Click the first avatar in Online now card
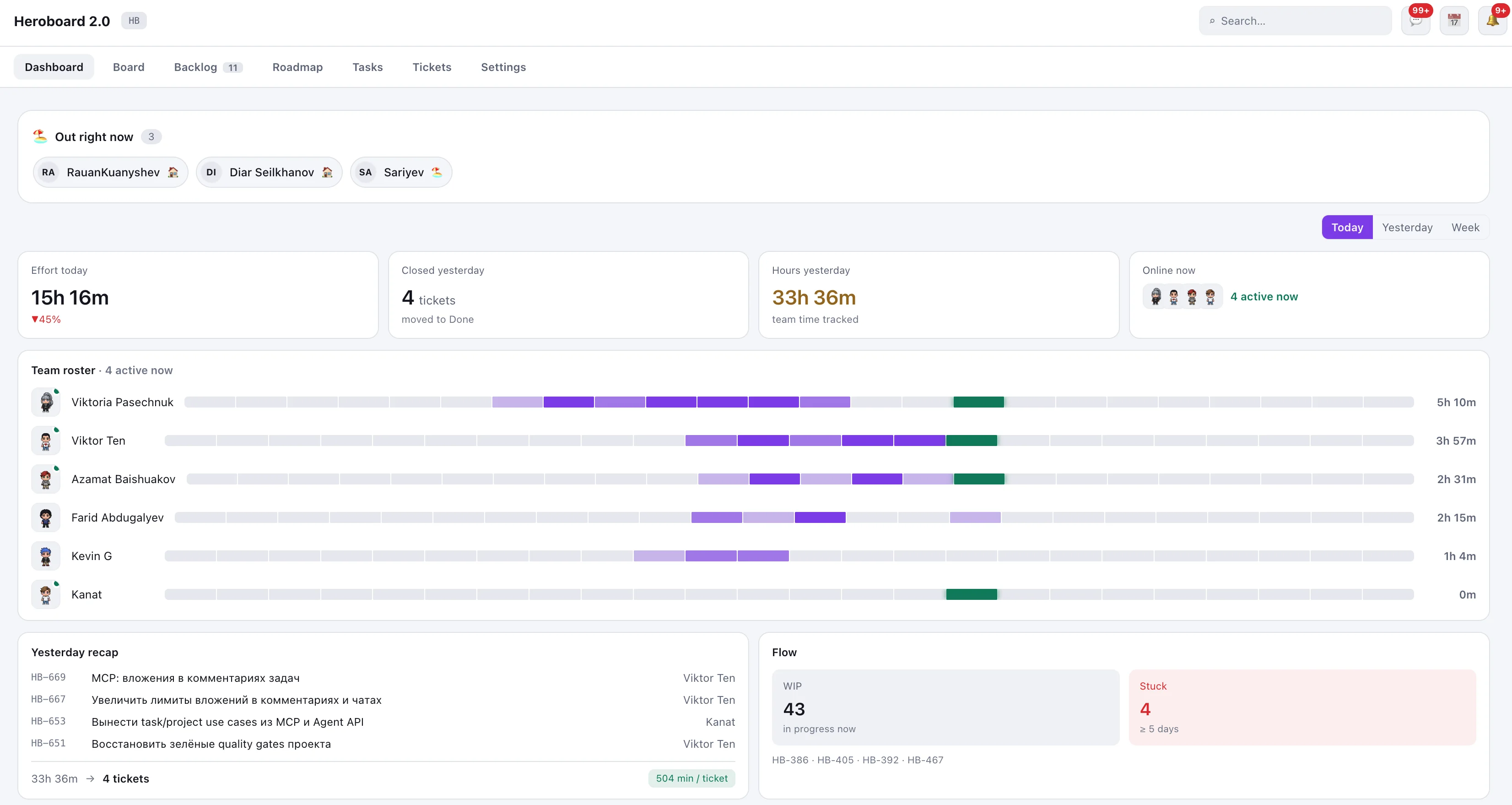 [x=1156, y=297]
